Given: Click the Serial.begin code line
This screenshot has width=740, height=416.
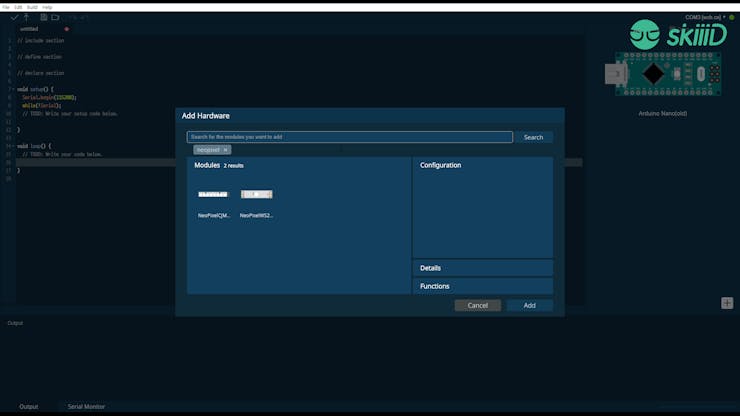Looking at the screenshot, I should pos(49,97).
